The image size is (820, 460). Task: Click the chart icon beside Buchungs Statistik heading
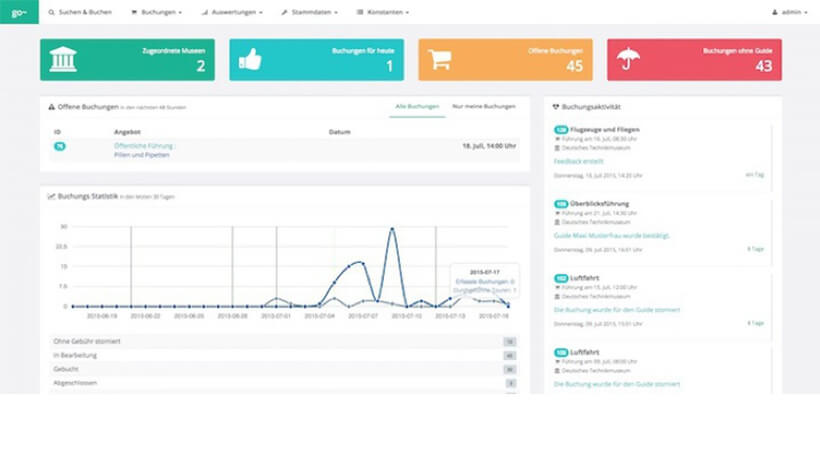[51, 196]
